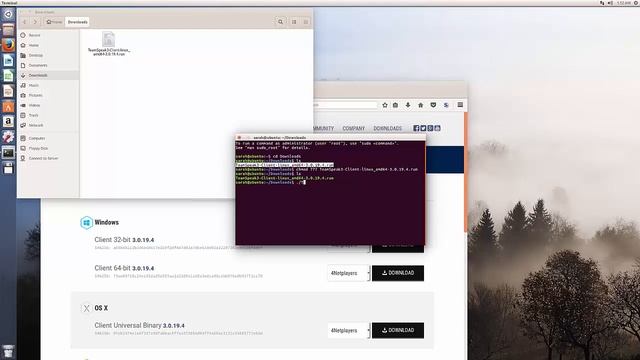
Task: Select the Home breadcrumb in Files
Action: 54,22
